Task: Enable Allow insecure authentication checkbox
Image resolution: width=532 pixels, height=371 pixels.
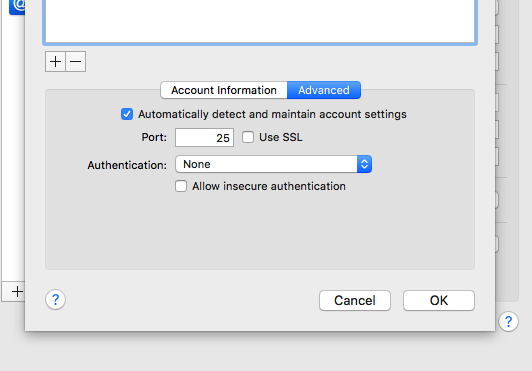Action: pos(181,186)
